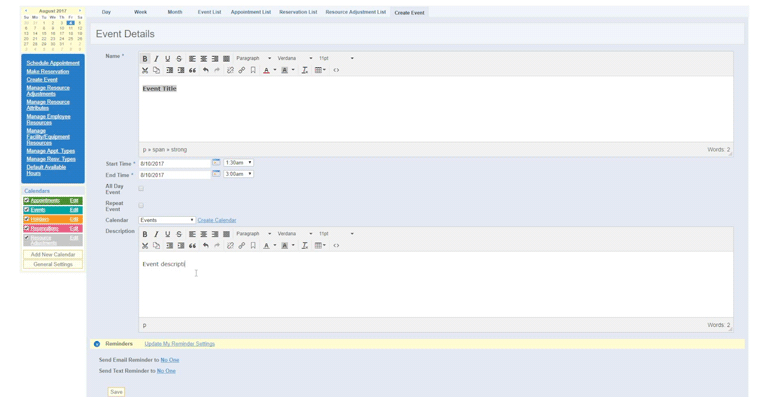
Task: Open the 11pt font size dropdown in Name editor
Action: click(336, 59)
